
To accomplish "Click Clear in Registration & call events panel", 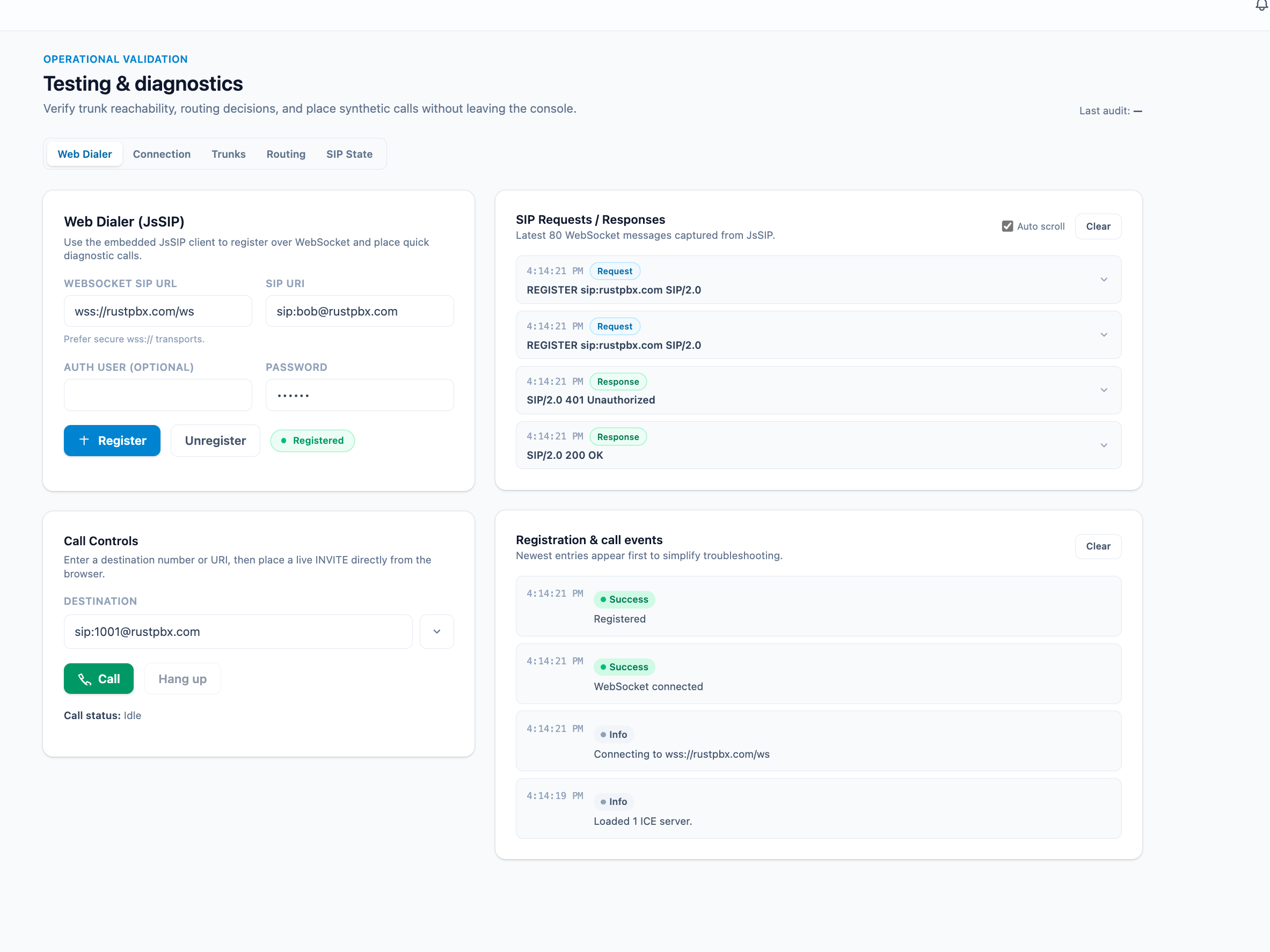I will 1098,546.
